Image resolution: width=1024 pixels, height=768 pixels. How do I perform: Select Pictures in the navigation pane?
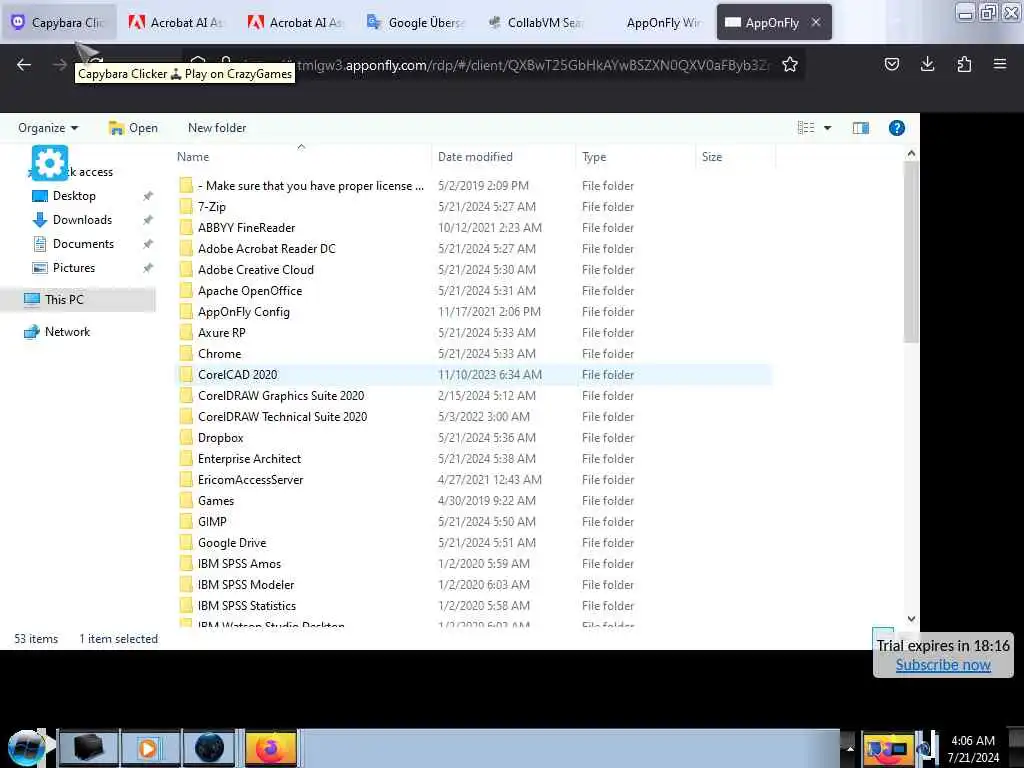coord(74,268)
